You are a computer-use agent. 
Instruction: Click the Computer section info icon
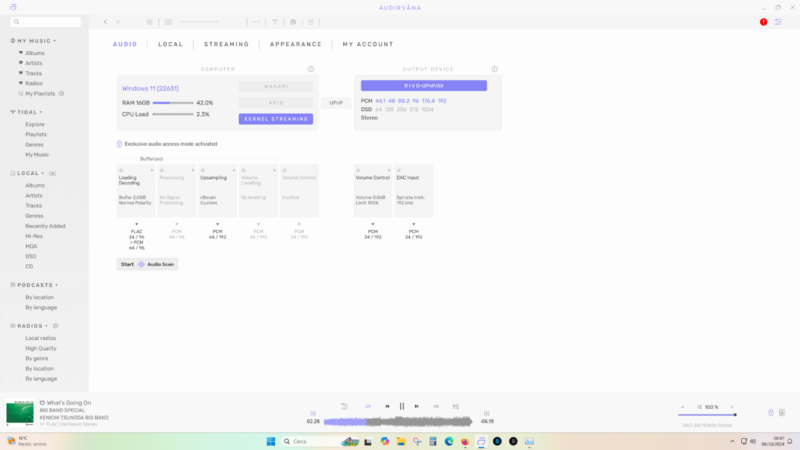point(311,69)
